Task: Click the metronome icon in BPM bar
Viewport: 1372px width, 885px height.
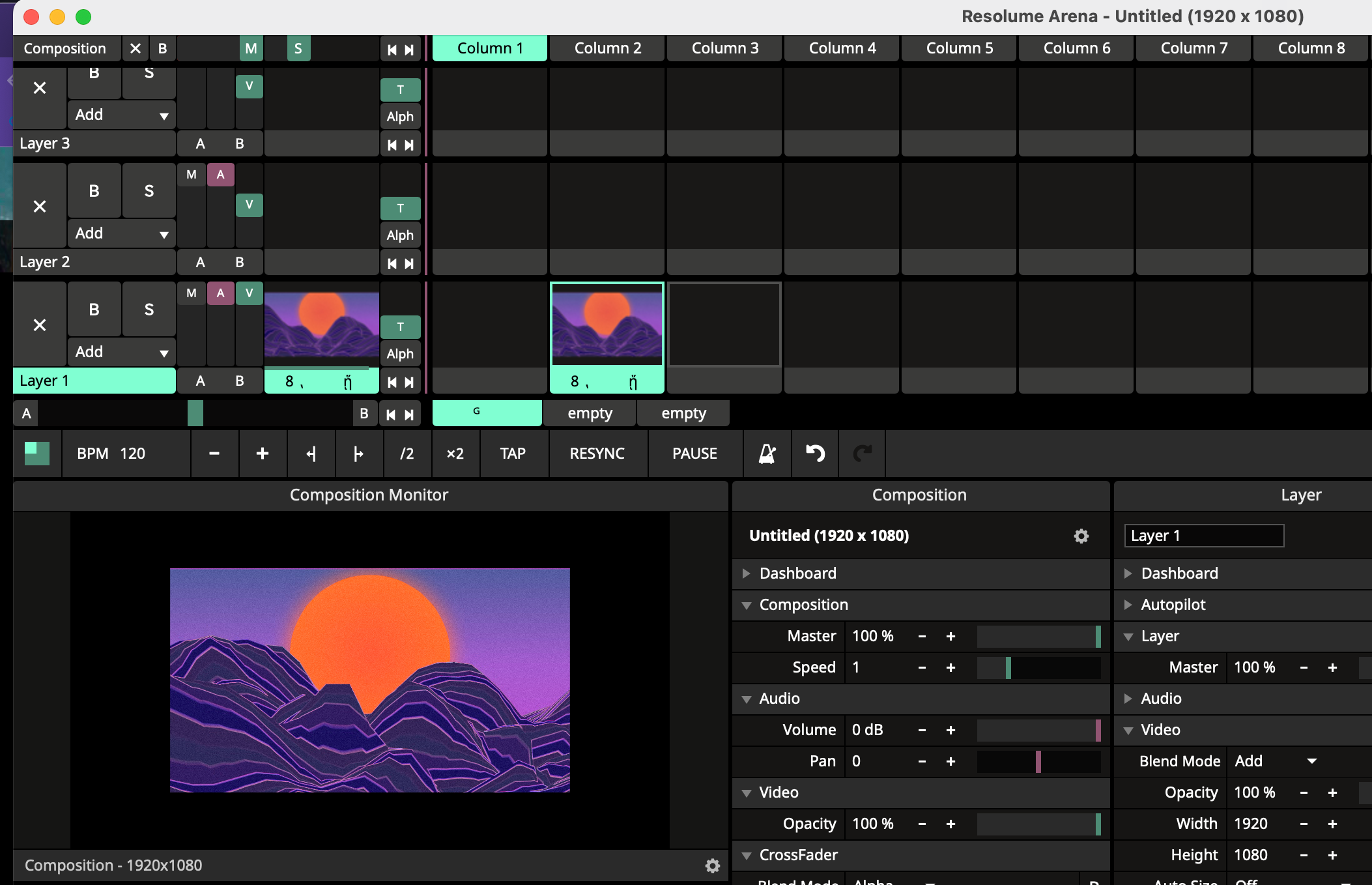Action: [x=767, y=454]
